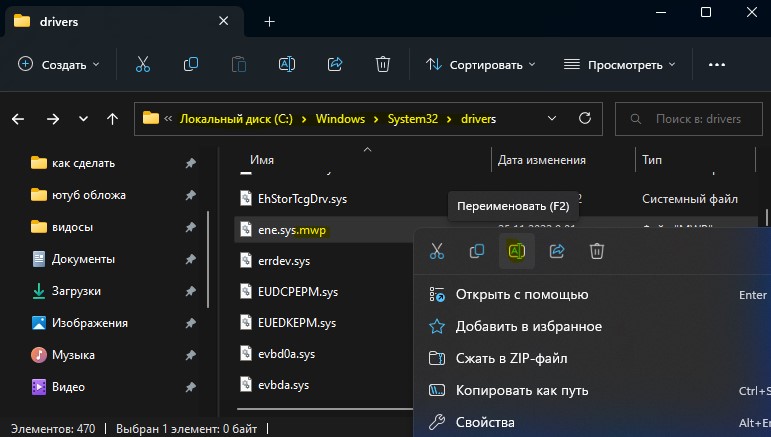Image resolution: width=771 pixels, height=437 pixels.
Task: Choose Открыть с помощью in context menu
Action: point(522,294)
